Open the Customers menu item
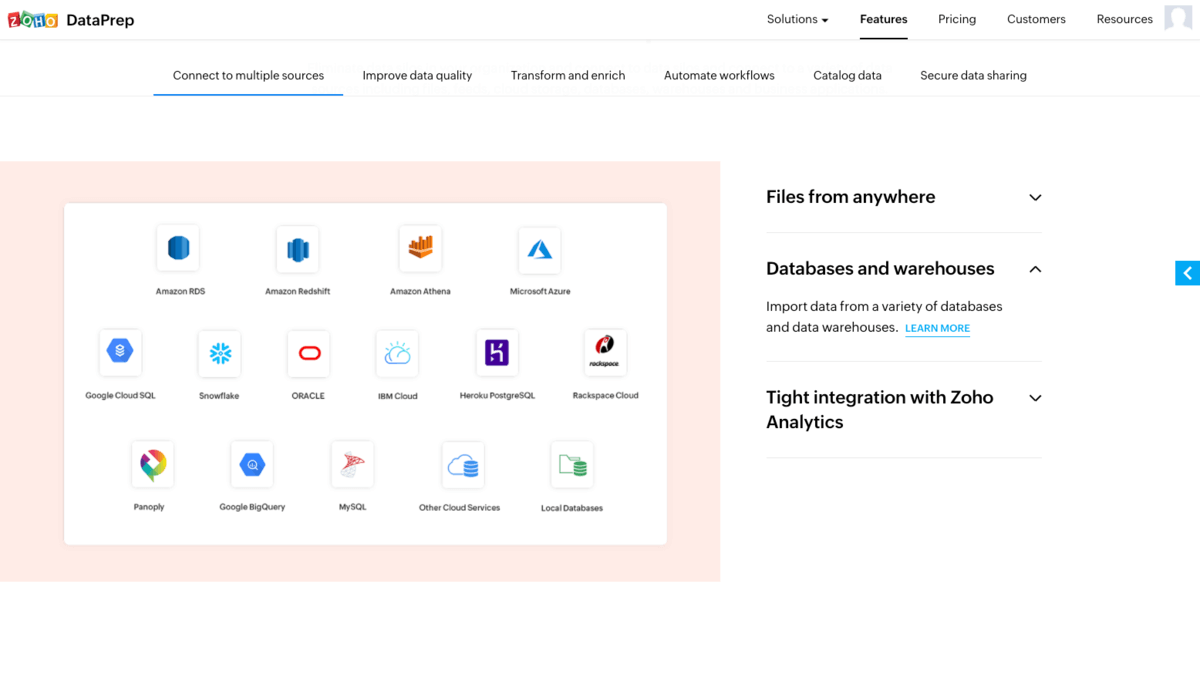Screen dimensions: 1200x675 coord(1036,19)
